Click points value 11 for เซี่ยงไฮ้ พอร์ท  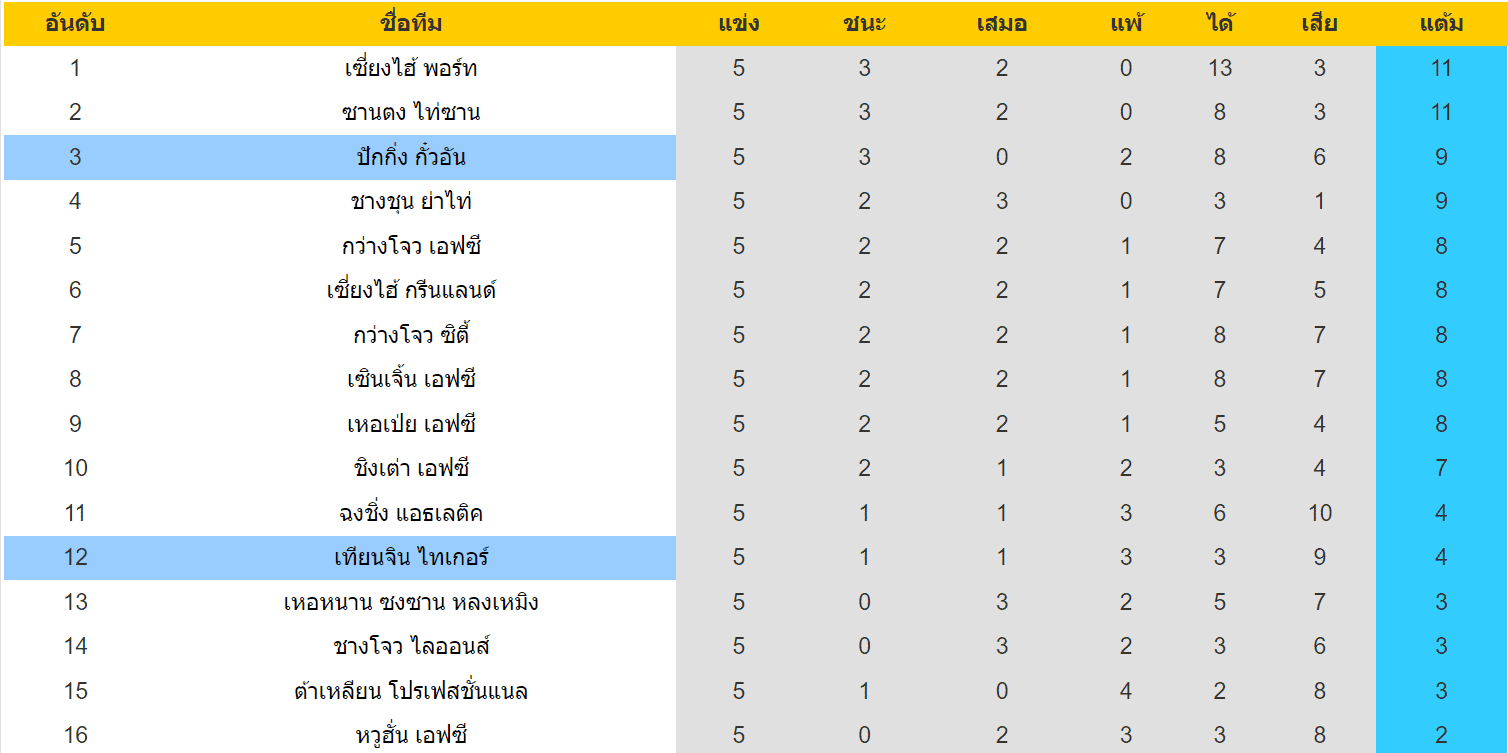1441,68
